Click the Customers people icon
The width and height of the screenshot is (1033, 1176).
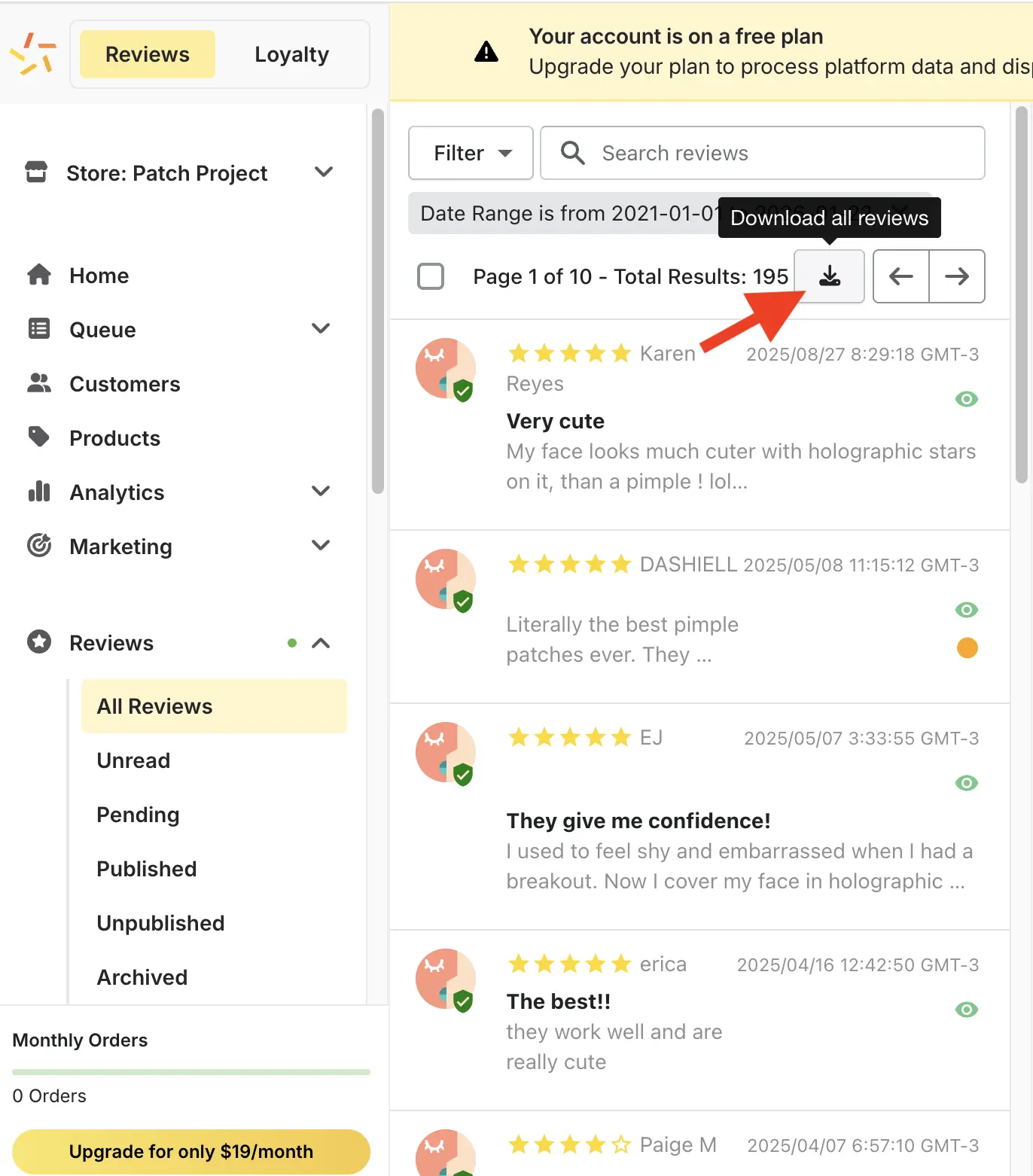tap(39, 383)
